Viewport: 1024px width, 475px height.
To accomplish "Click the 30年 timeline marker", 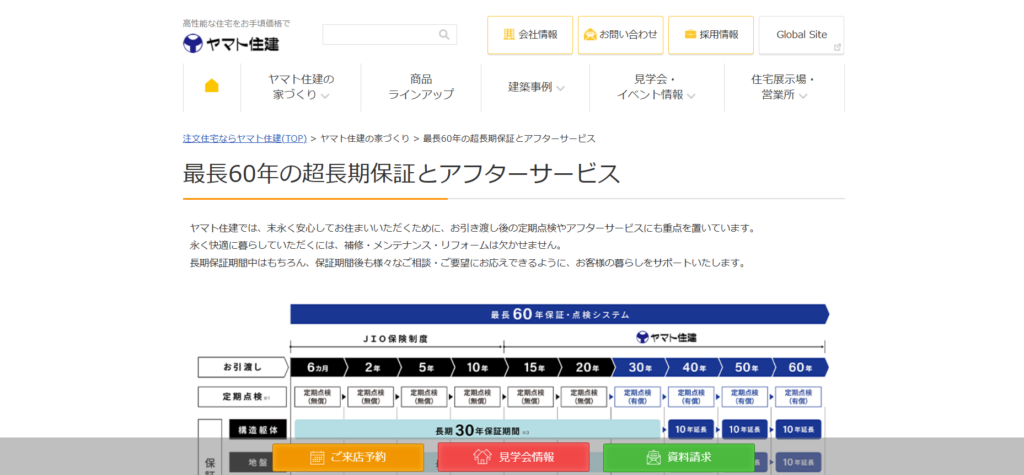I will [640, 367].
